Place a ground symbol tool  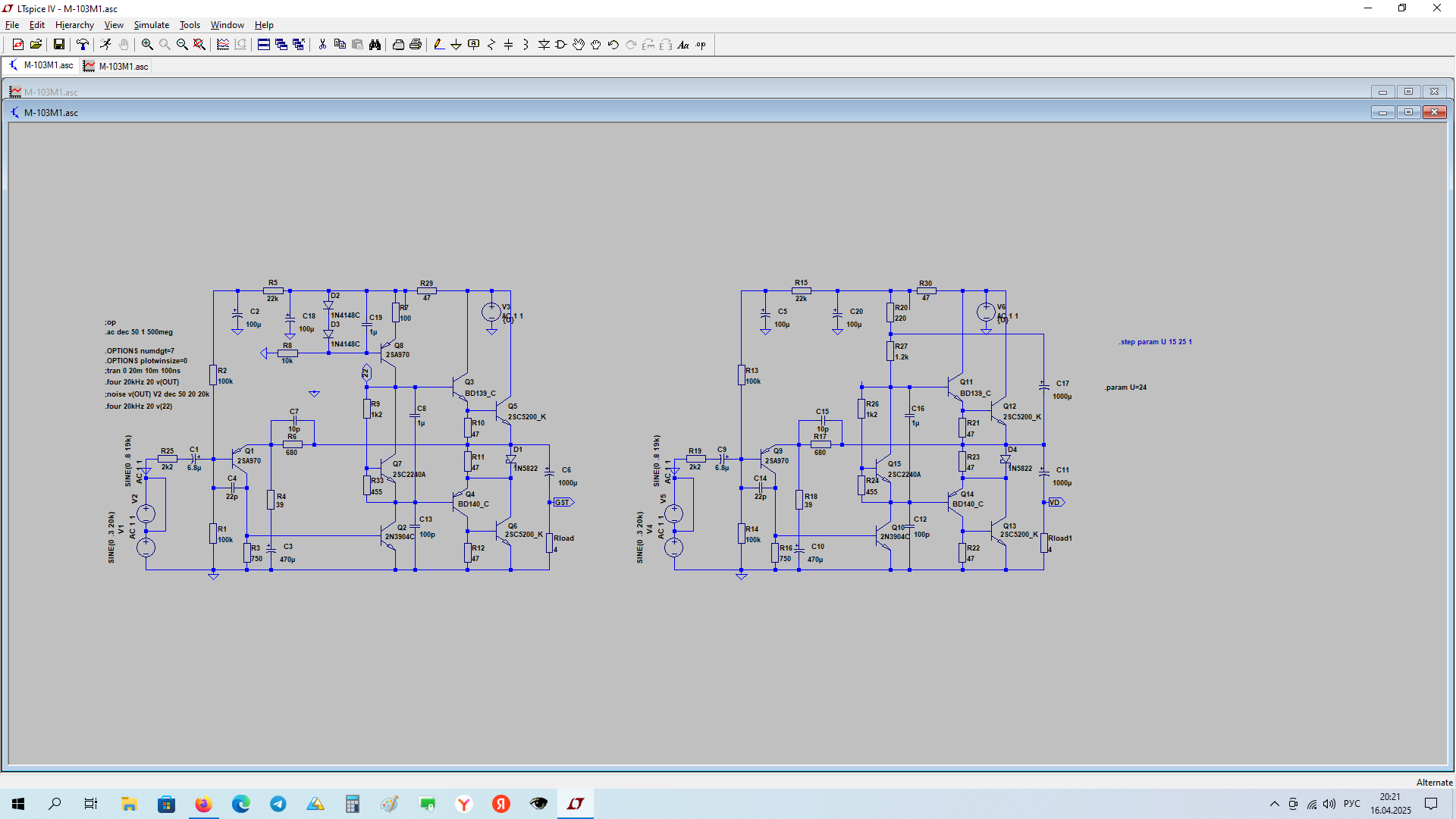[456, 45]
